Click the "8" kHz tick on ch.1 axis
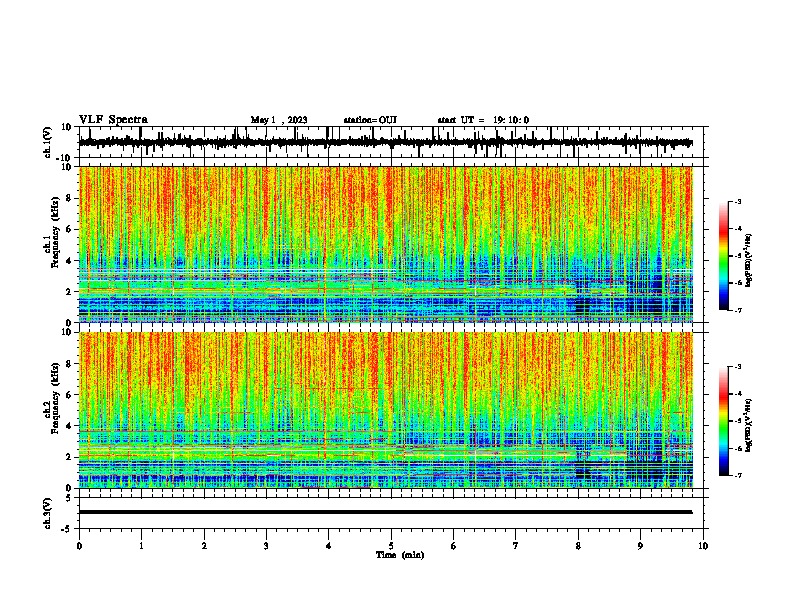Image resolution: width=792 pixels, height=612 pixels. point(69,198)
